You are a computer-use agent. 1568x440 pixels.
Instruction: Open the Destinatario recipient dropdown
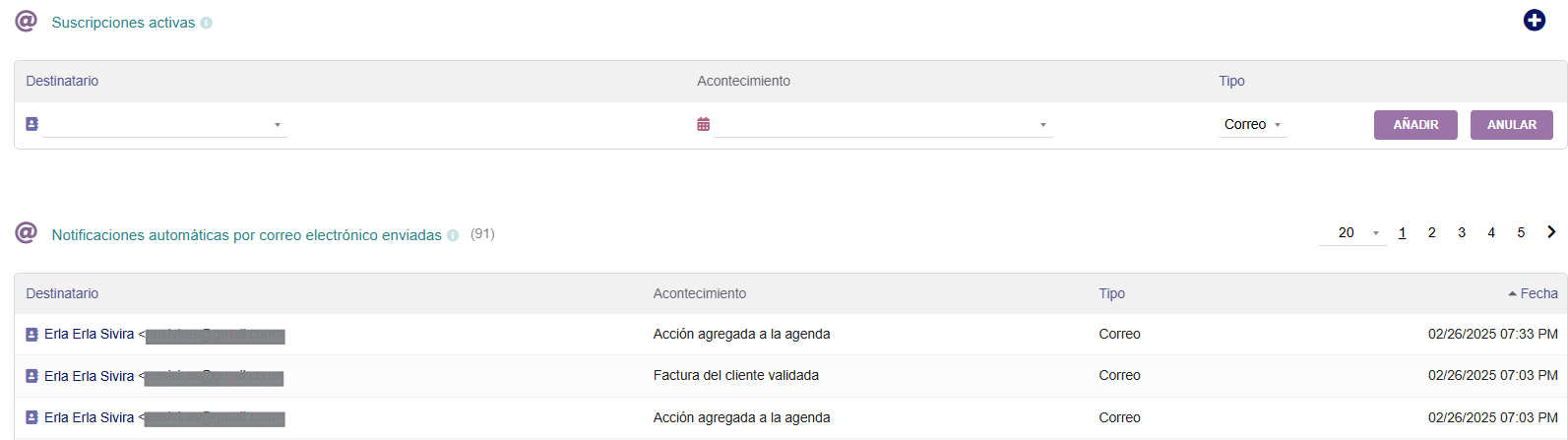pyautogui.click(x=165, y=125)
